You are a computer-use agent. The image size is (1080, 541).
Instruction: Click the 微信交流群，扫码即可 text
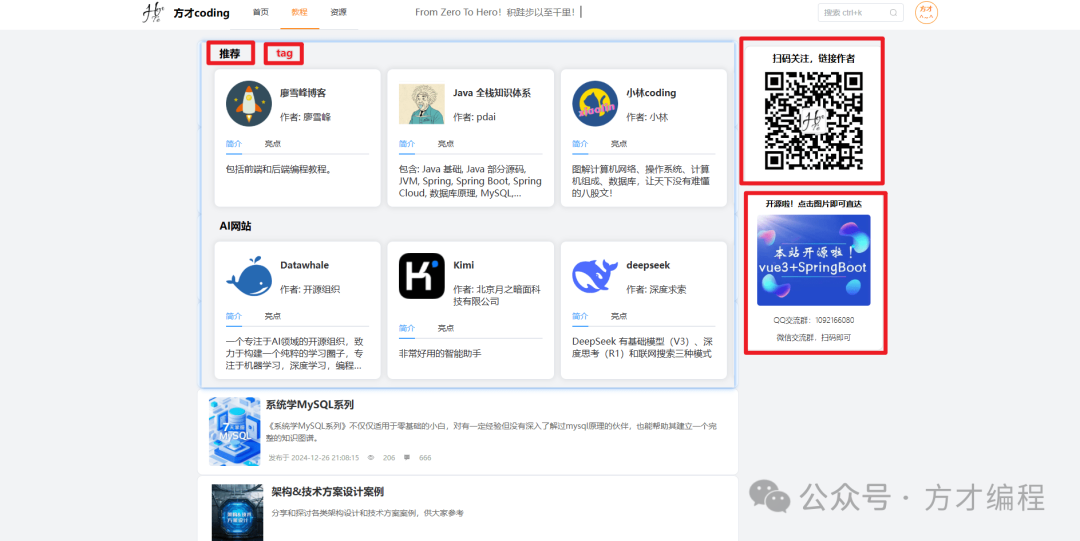[x=813, y=338]
